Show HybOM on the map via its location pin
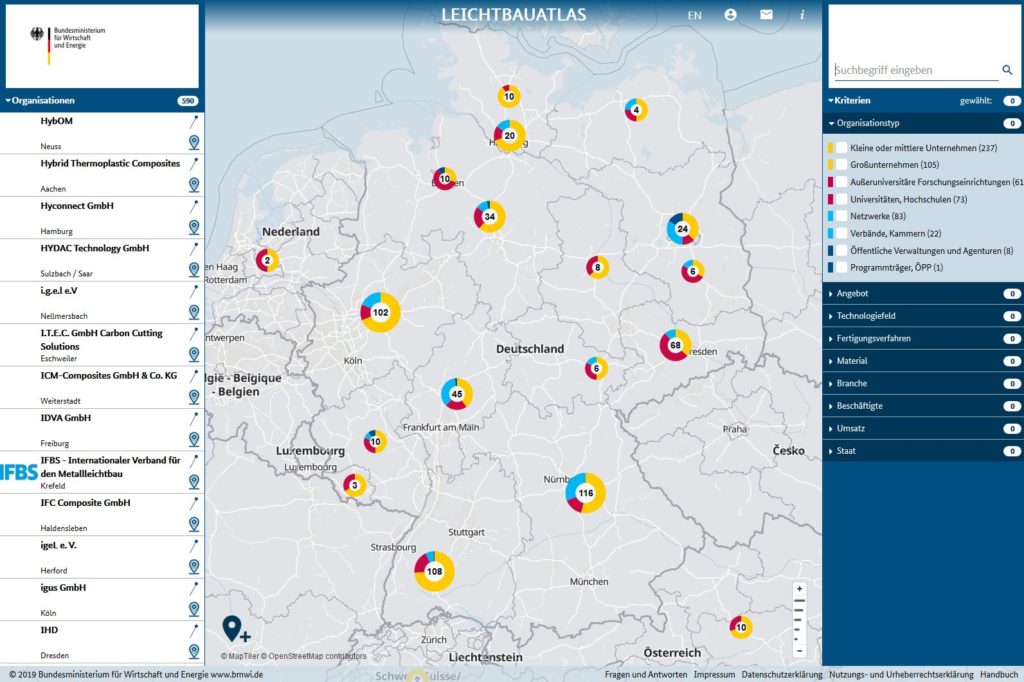1024x682 pixels. coord(194,143)
